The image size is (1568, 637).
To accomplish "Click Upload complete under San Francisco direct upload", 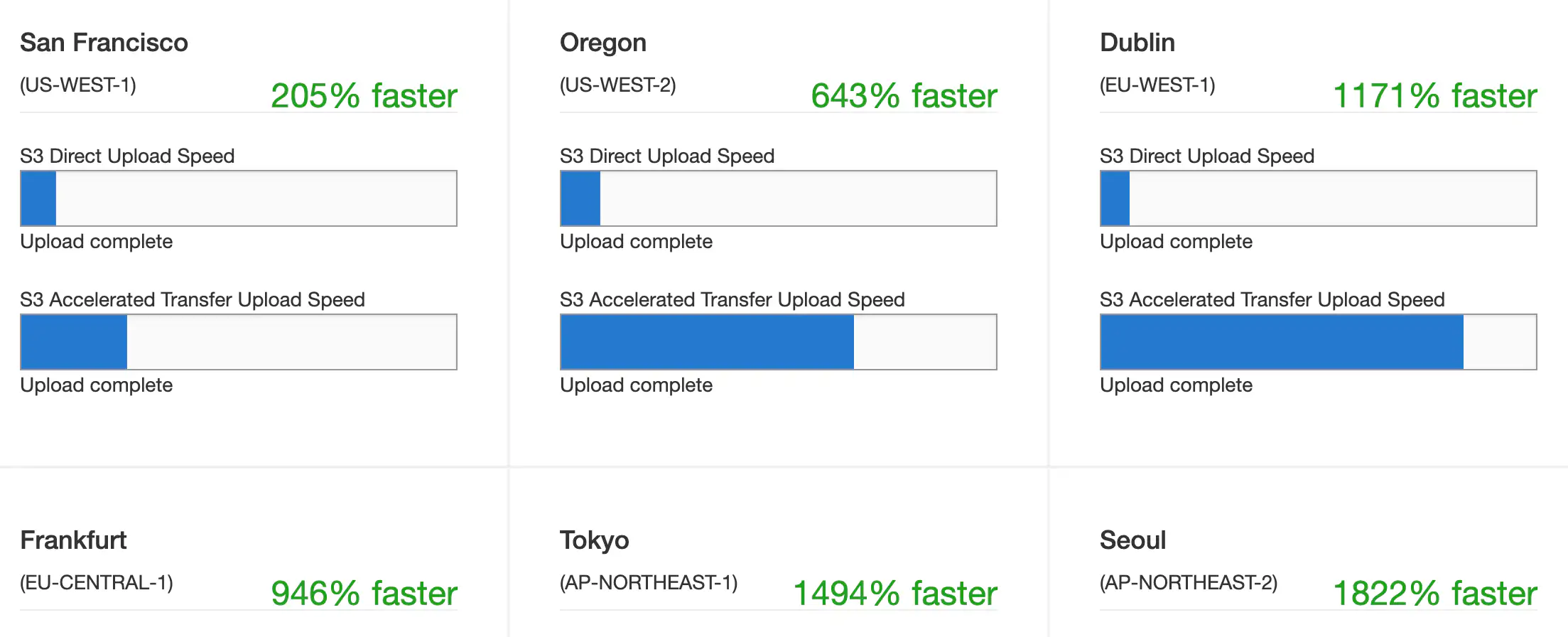I will click(x=97, y=242).
